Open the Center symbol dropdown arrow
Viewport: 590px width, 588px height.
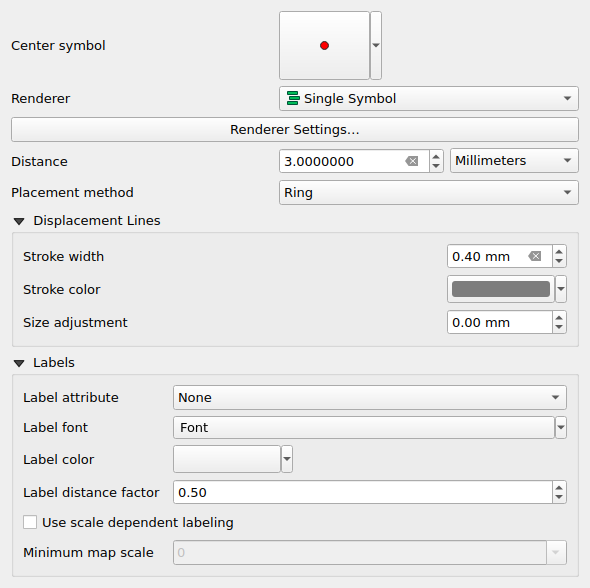[376, 46]
